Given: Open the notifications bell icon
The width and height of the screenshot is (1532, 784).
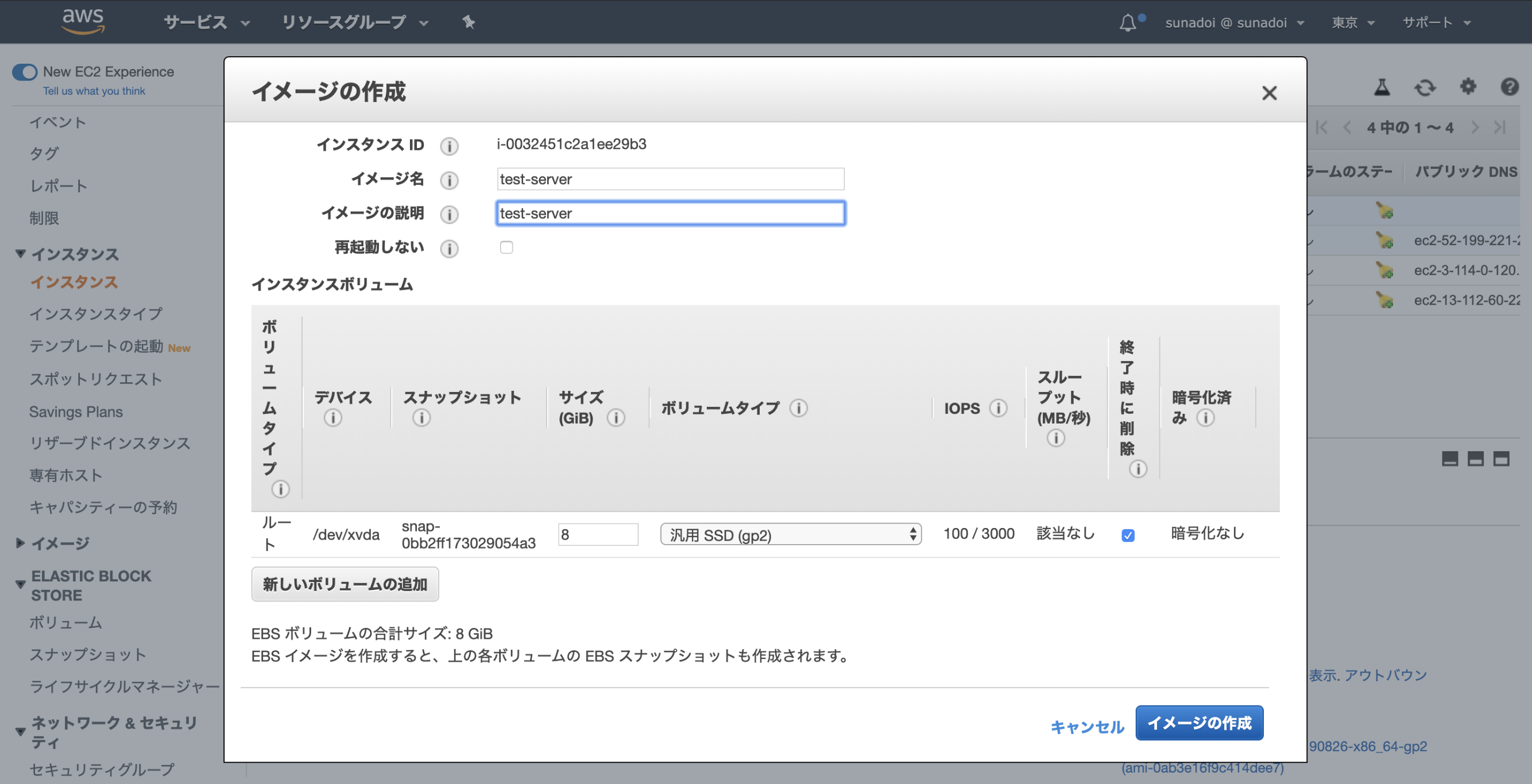Looking at the screenshot, I should (1129, 21).
